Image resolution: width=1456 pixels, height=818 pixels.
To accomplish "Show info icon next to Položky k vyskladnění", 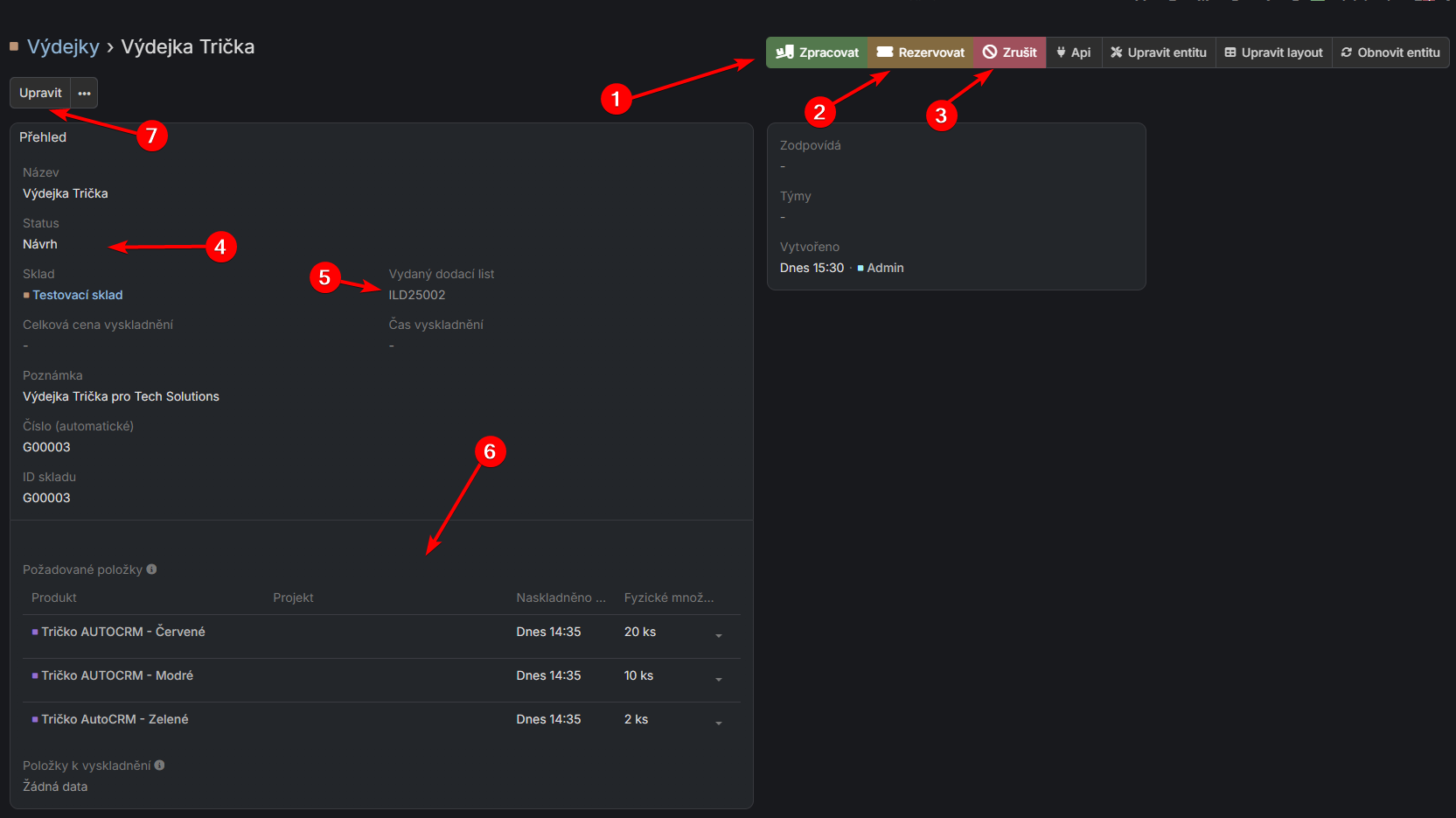I will click(x=159, y=766).
